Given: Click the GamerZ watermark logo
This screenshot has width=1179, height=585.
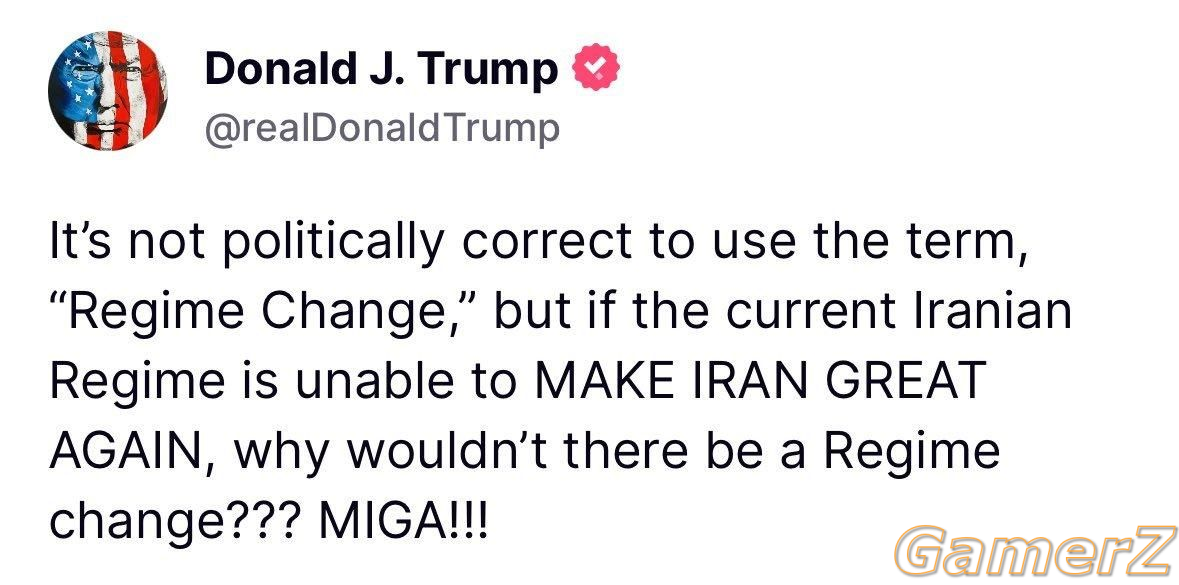Looking at the screenshot, I should [x=1035, y=550].
